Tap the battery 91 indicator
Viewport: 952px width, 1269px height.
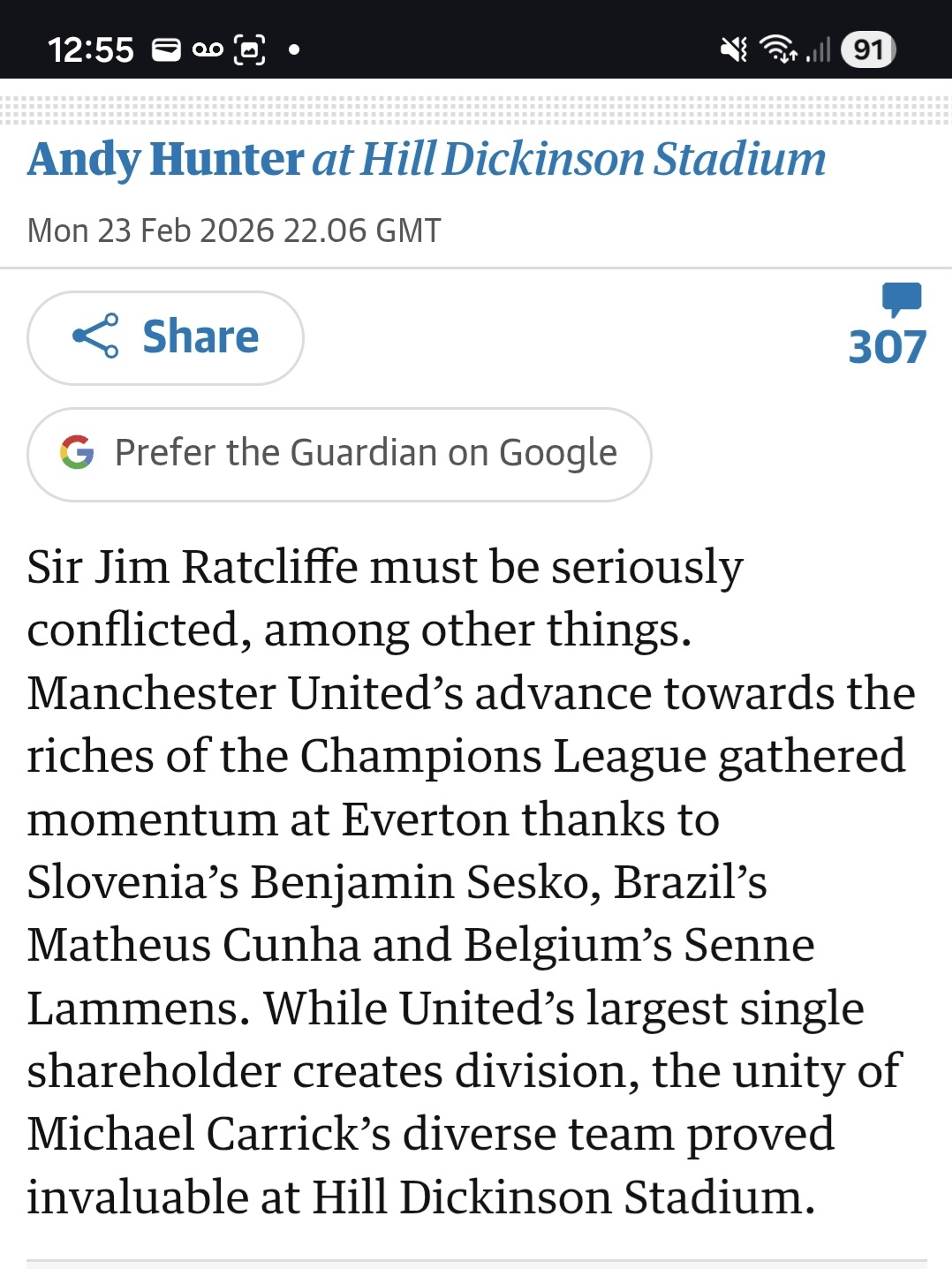tap(868, 49)
